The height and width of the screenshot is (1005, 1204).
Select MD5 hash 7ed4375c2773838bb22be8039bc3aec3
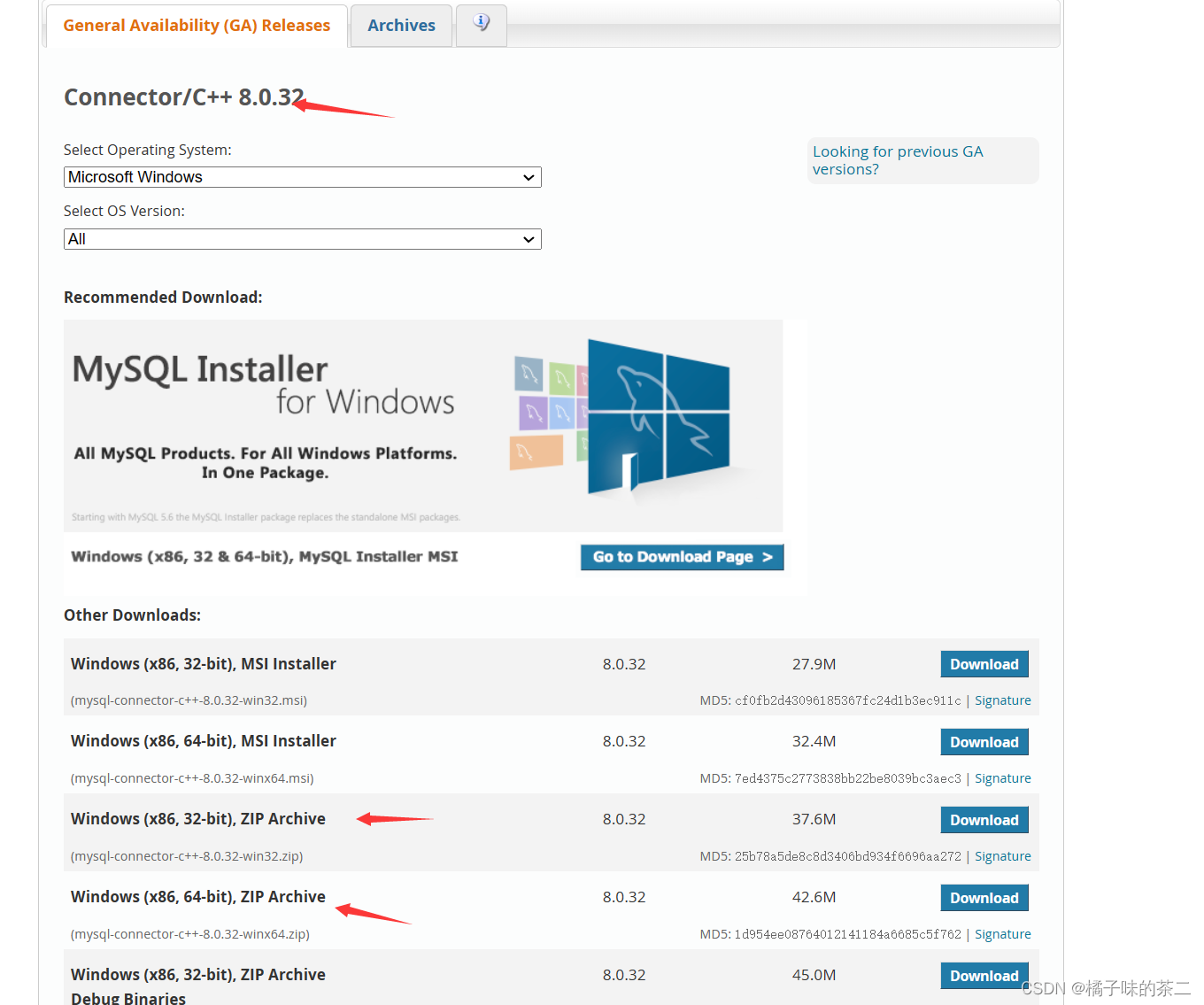(848, 778)
